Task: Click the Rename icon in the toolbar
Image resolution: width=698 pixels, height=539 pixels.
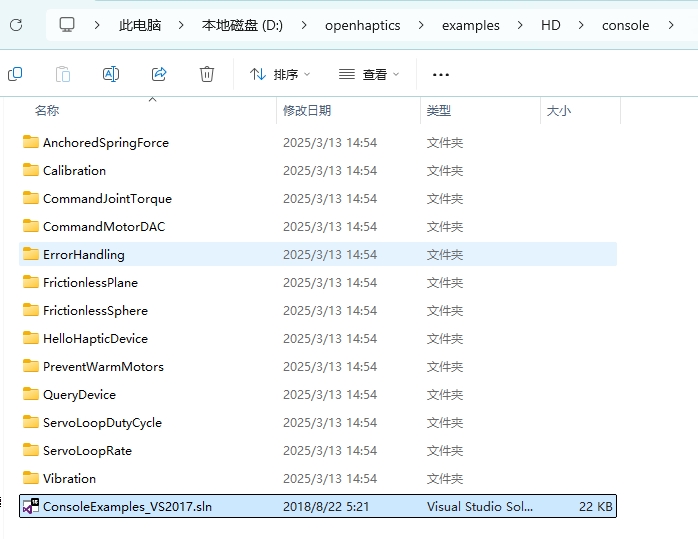Action: point(111,74)
